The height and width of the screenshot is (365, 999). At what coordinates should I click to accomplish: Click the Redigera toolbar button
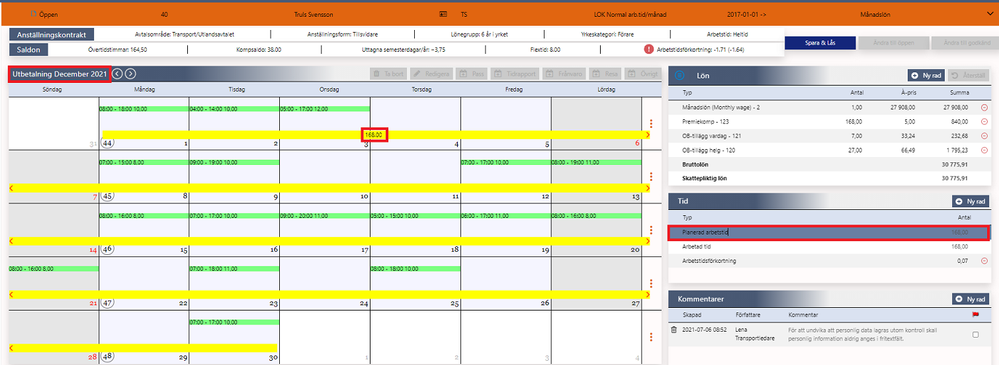(x=431, y=74)
